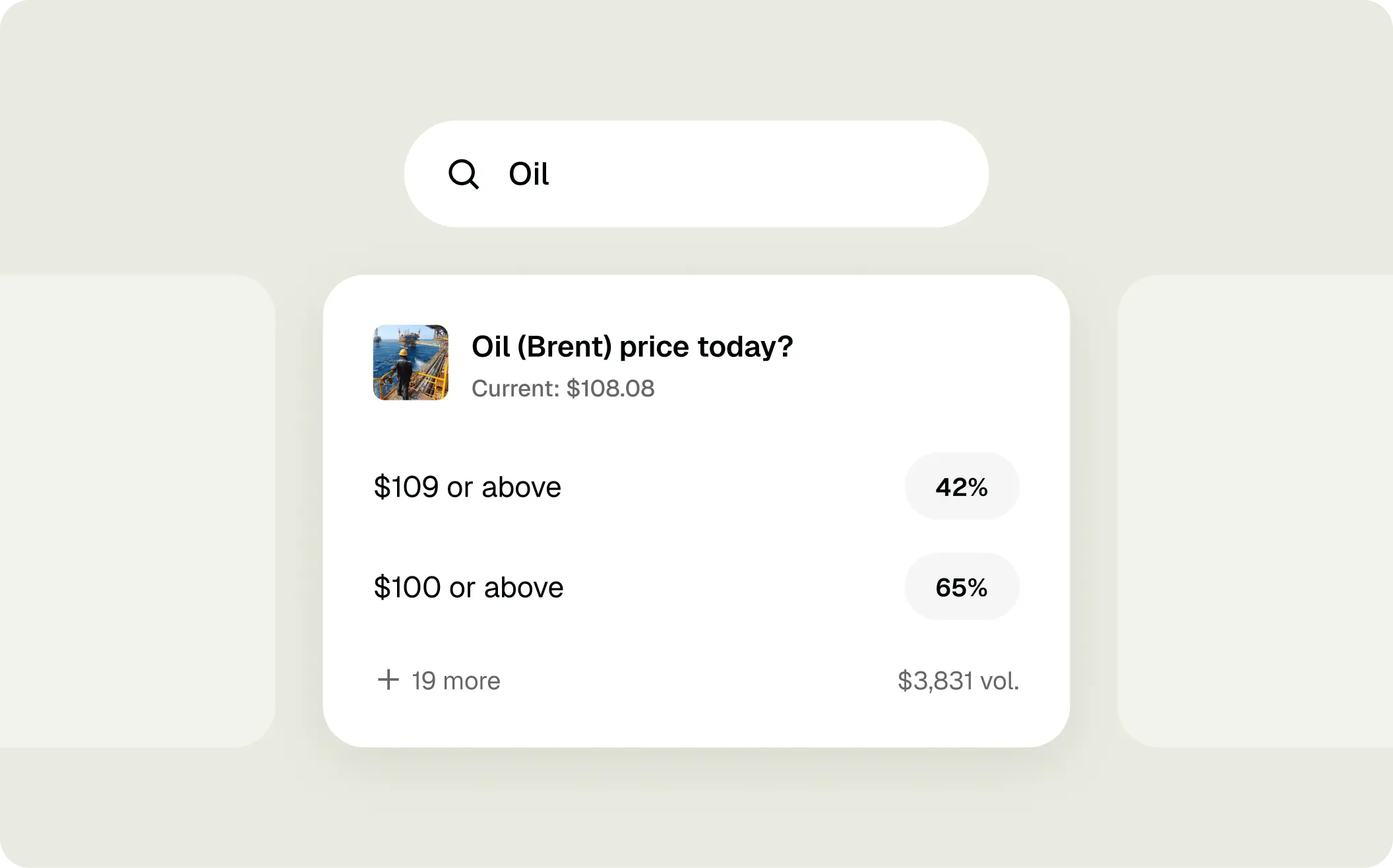
Task: Click the Current: $108.08 price label
Action: pos(563,388)
